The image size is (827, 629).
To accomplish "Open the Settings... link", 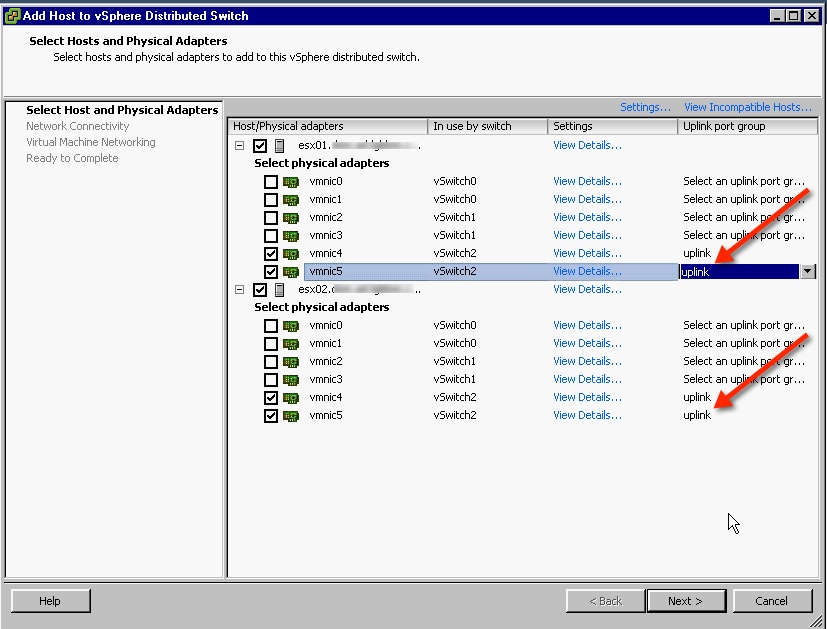I will tap(645, 108).
